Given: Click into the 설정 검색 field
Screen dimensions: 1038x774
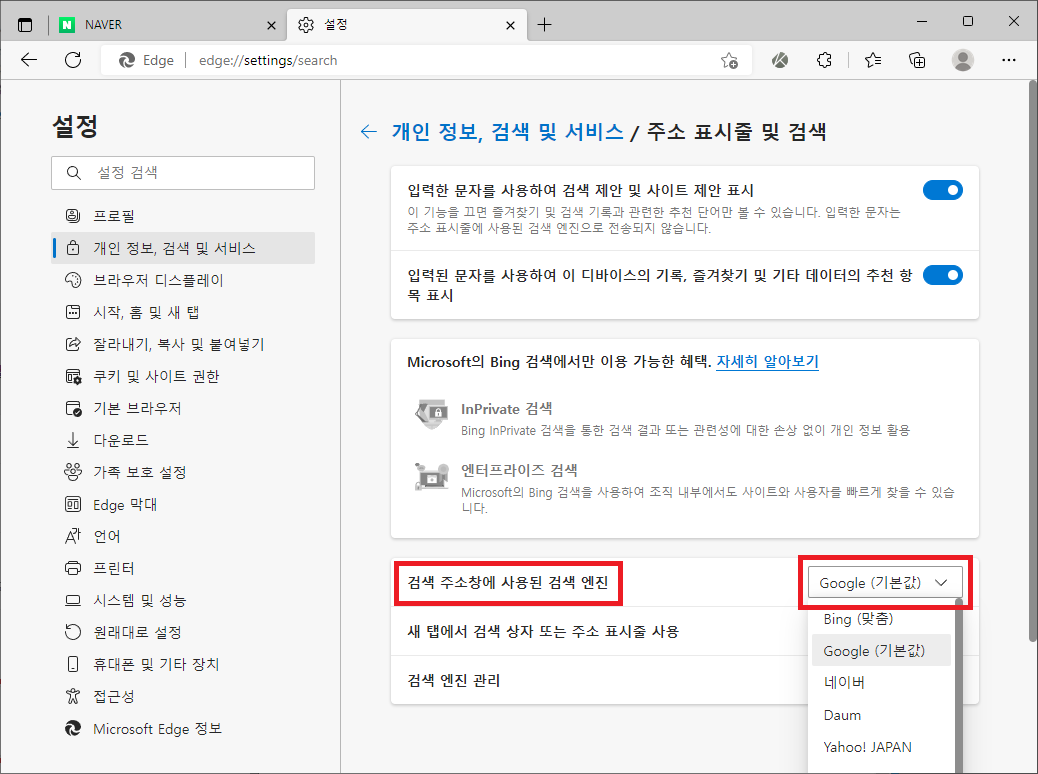Looking at the screenshot, I should pos(183,173).
